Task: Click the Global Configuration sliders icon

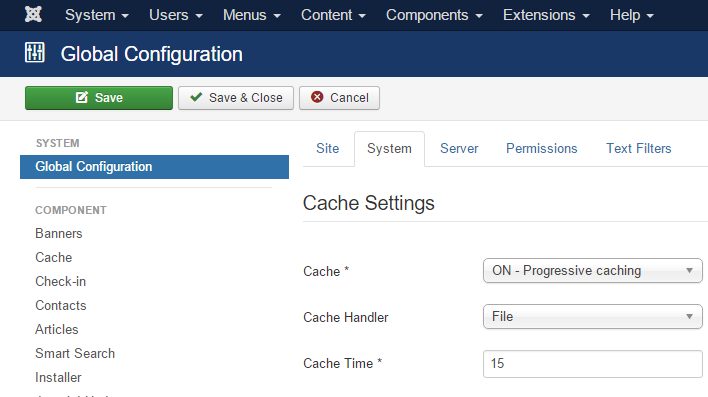Action: point(34,52)
